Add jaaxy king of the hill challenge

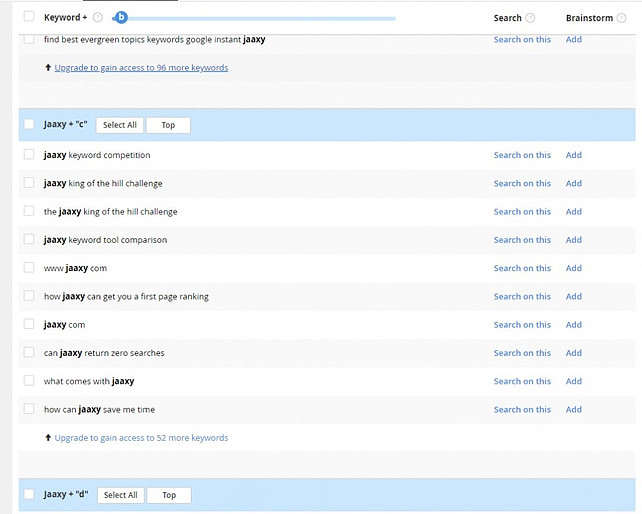pos(574,183)
